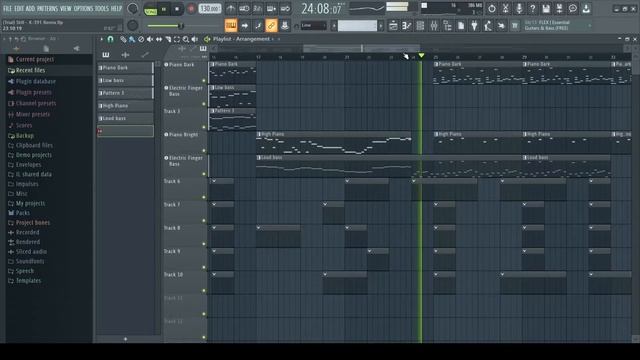Open the Playlist window icon
Image resolution: width=640 pixels, height=360 pixels.
[x=393, y=26]
